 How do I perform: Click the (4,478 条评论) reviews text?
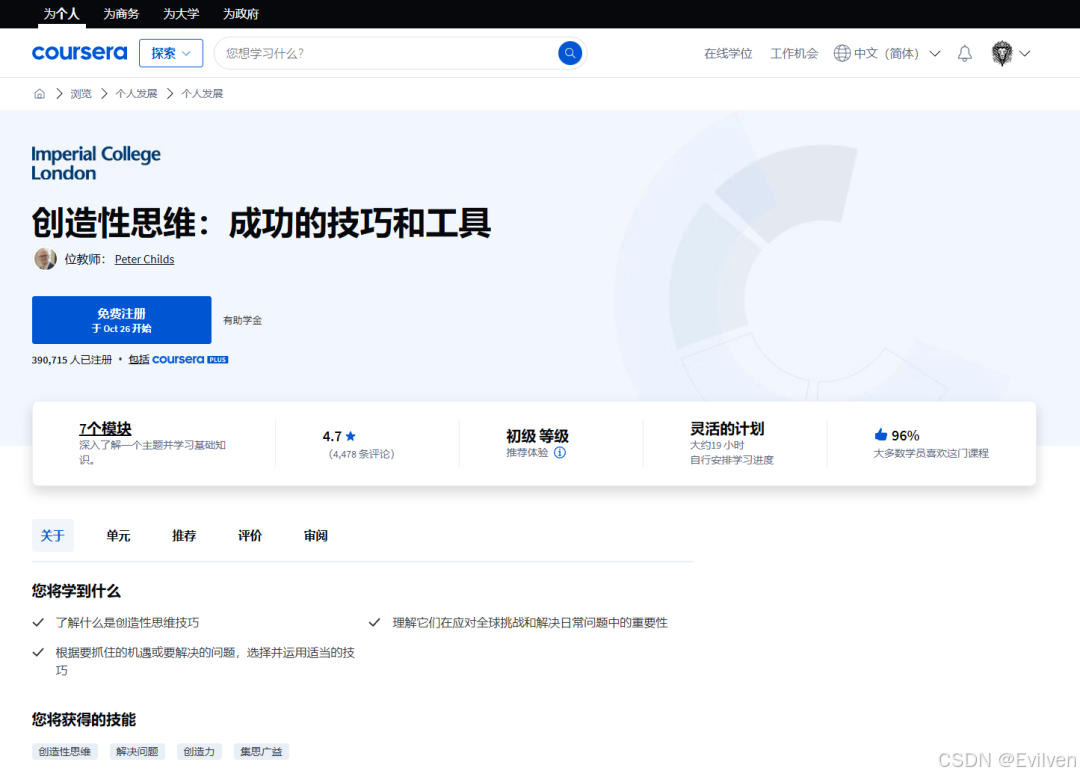[362, 454]
